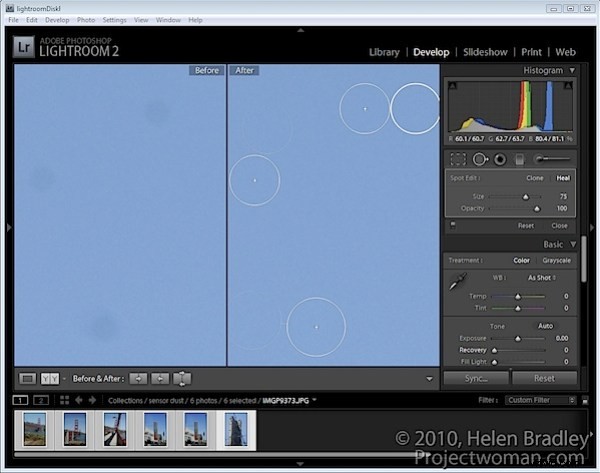Screen dimensions: 600x473
Task: Open main window display button 1
Action: pos(20,400)
